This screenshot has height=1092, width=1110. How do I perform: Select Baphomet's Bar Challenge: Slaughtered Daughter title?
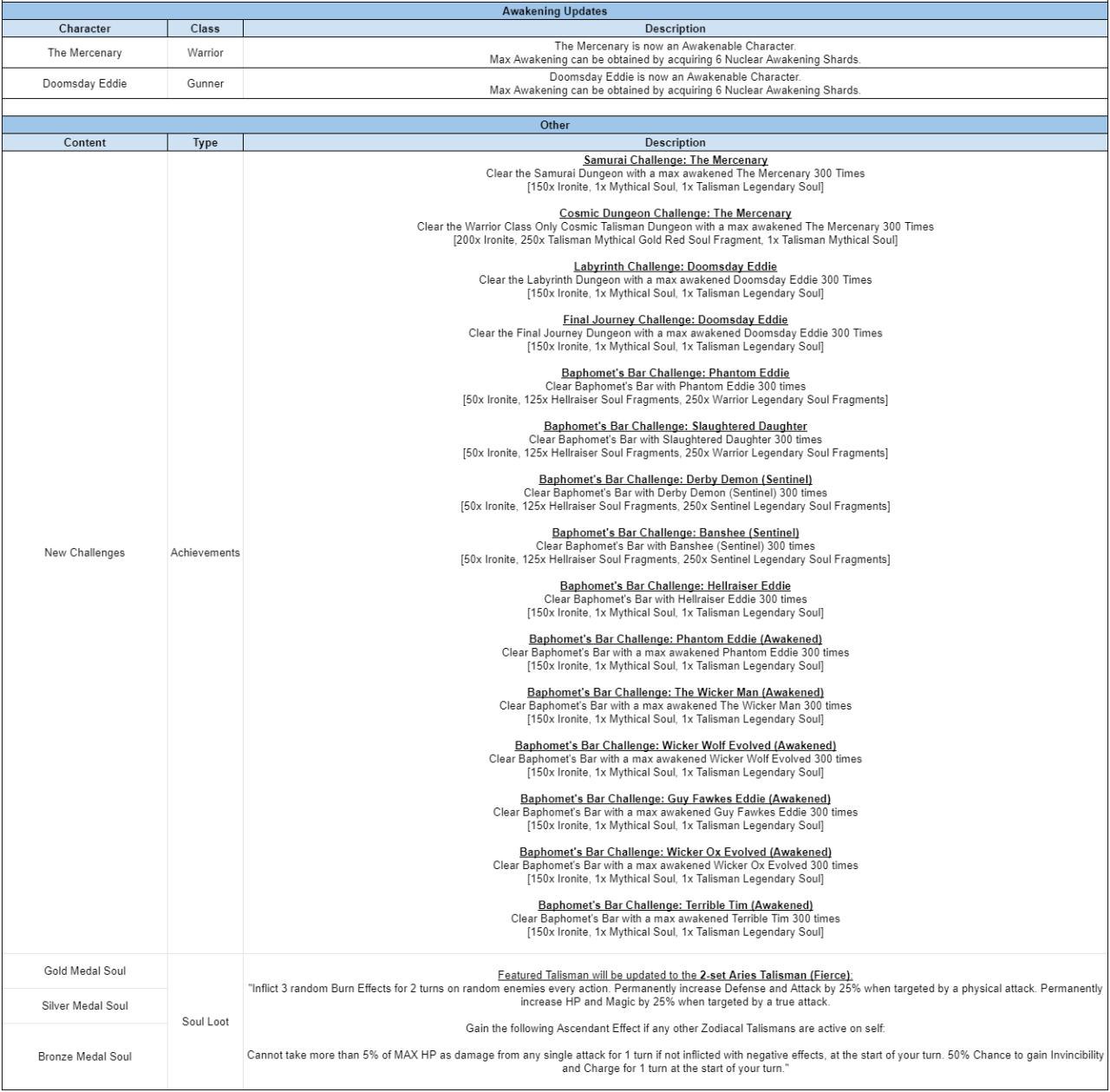[x=675, y=426]
